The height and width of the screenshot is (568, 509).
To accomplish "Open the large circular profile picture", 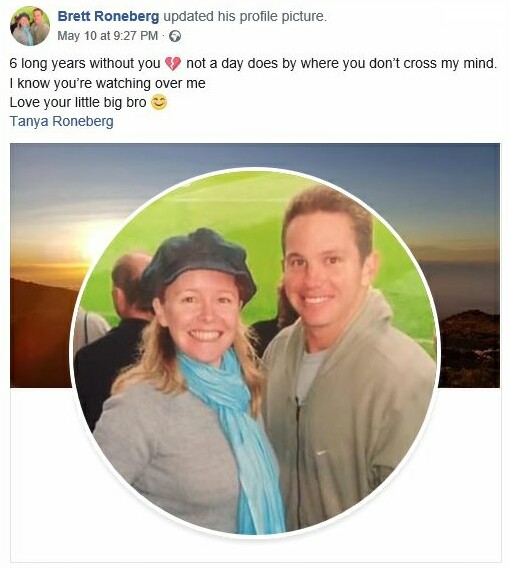I will tap(254, 352).
